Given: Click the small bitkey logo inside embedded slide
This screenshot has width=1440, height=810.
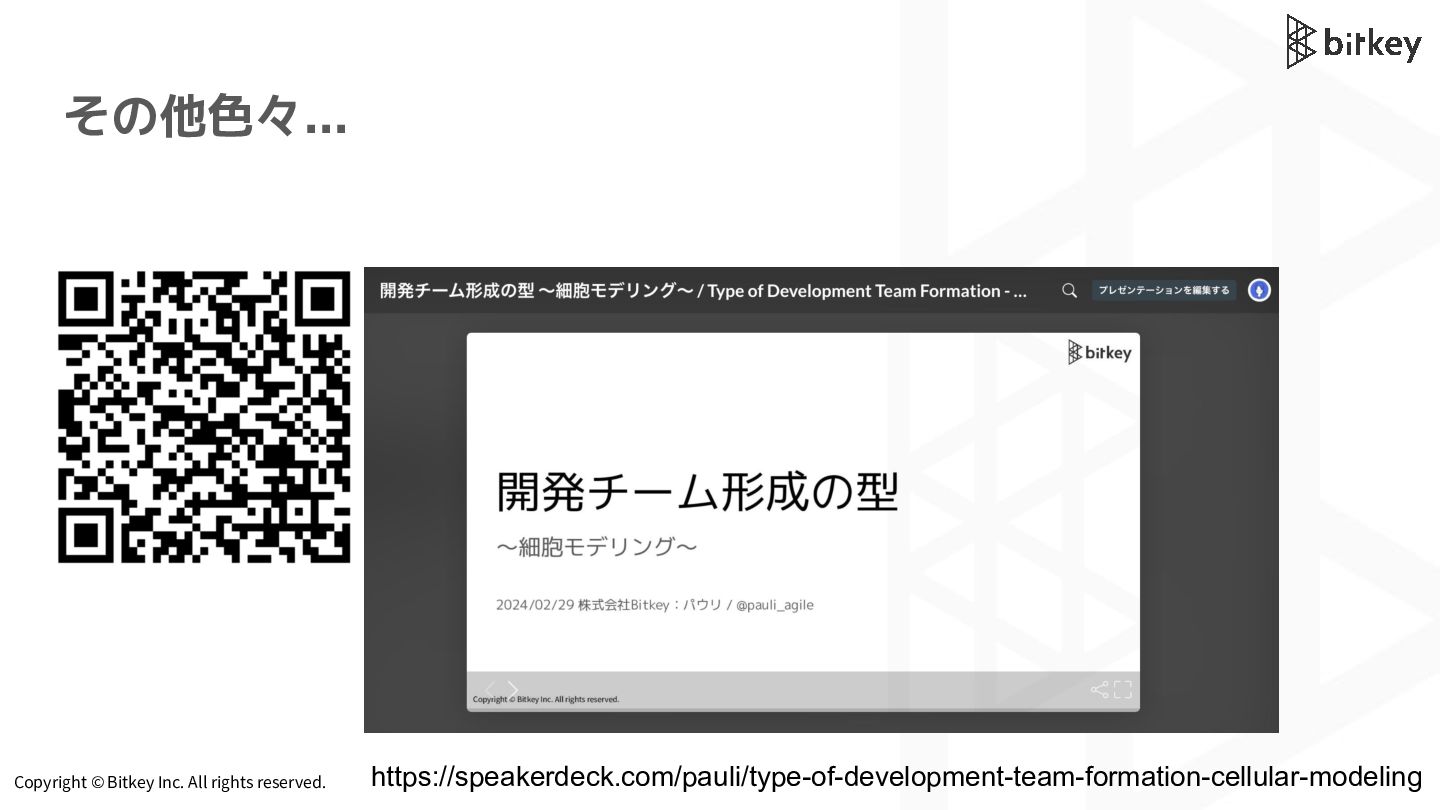Looking at the screenshot, I should [1099, 352].
